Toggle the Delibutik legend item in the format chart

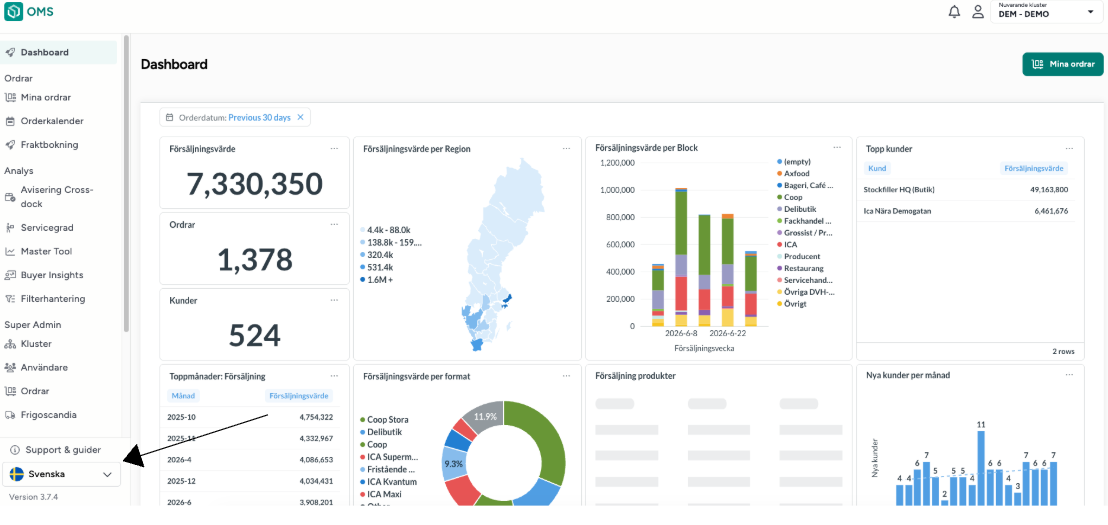click(384, 432)
